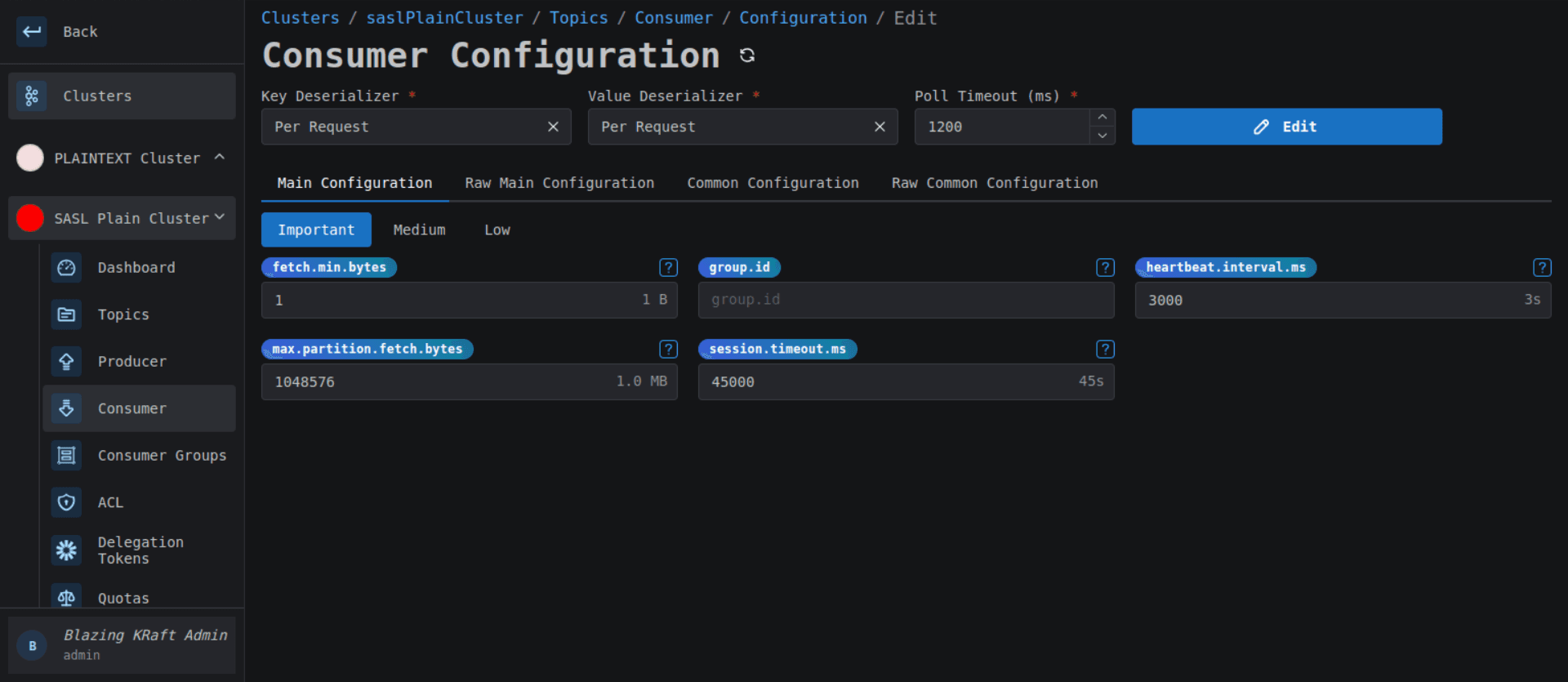
Task: Go to saslPlainCluster breadcrumb link
Action: click(x=444, y=18)
